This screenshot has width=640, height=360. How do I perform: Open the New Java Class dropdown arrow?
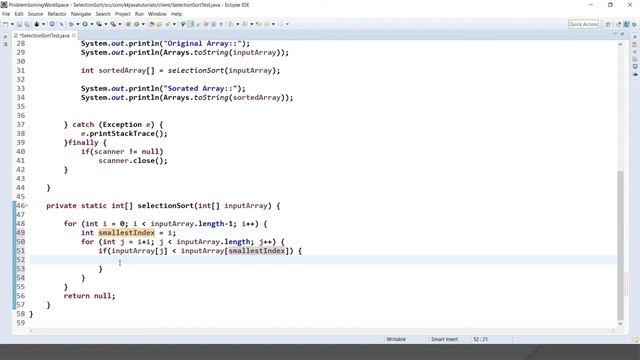click(143, 24)
